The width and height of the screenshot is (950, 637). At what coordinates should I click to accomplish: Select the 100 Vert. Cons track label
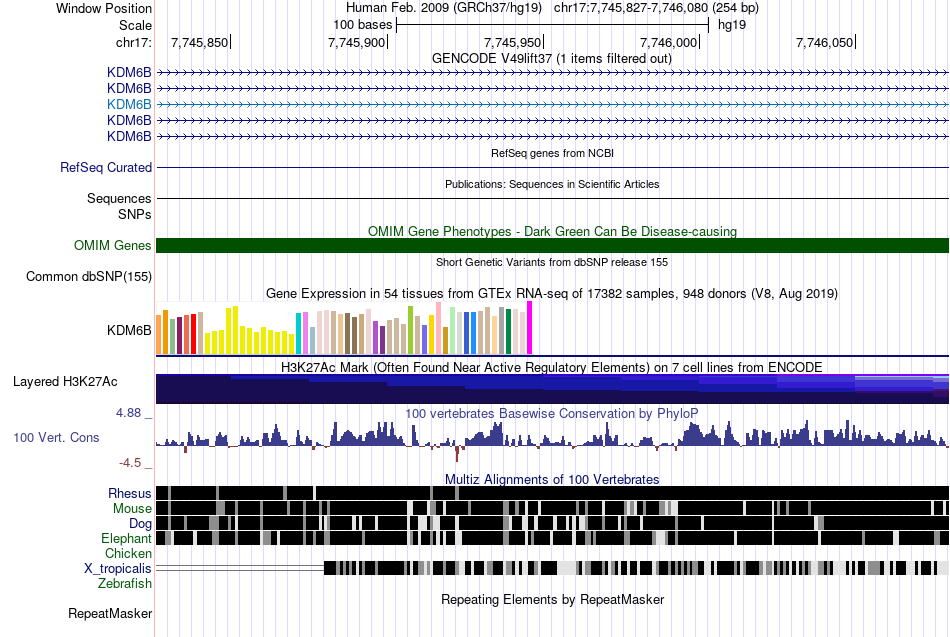pos(56,438)
